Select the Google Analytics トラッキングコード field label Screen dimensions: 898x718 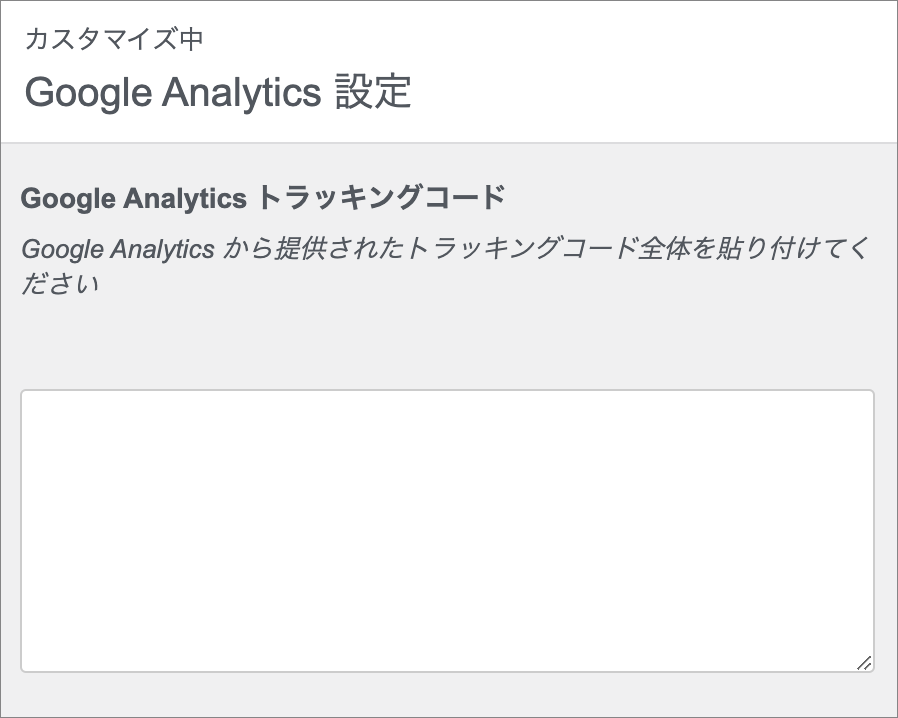[x=263, y=198]
